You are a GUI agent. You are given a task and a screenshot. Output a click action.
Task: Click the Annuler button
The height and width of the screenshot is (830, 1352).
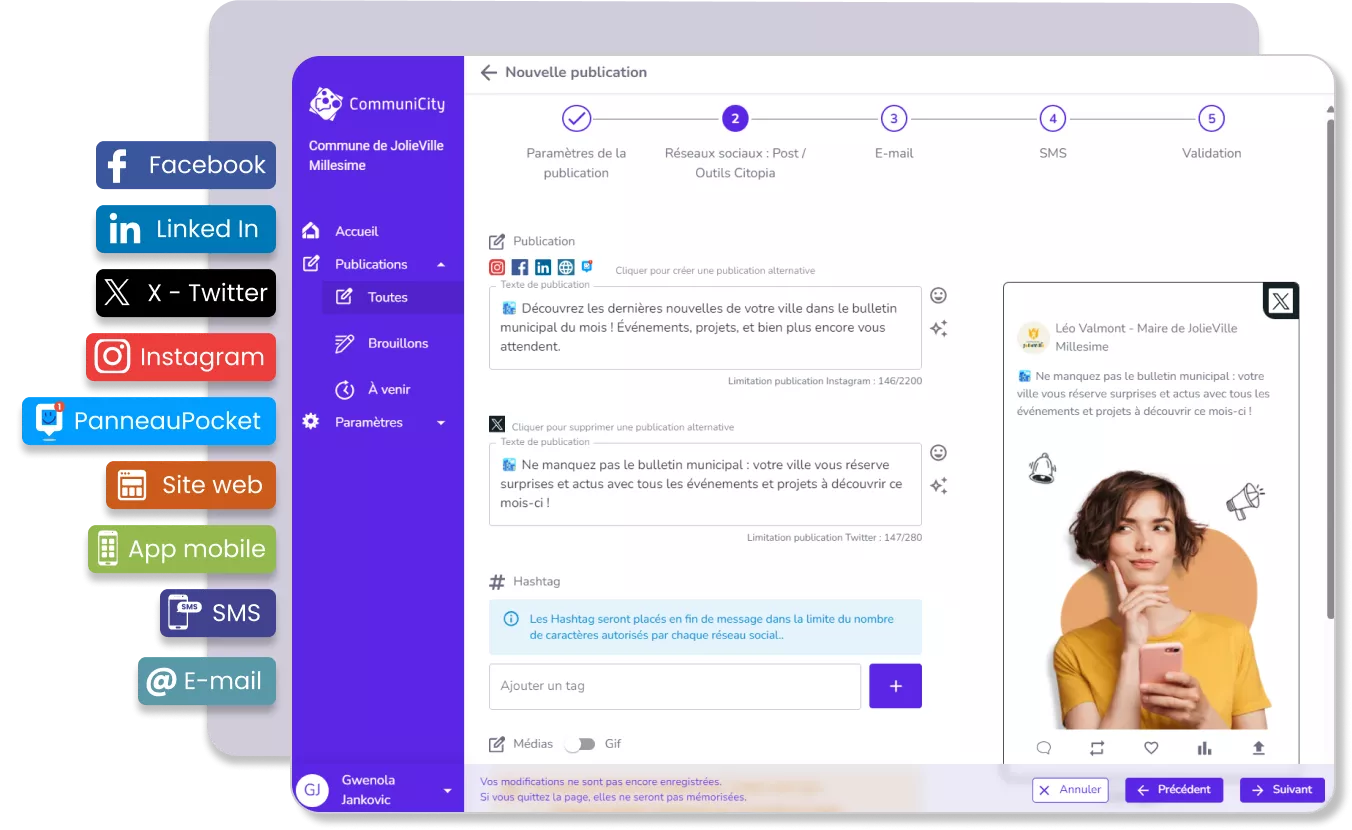(x=1070, y=790)
